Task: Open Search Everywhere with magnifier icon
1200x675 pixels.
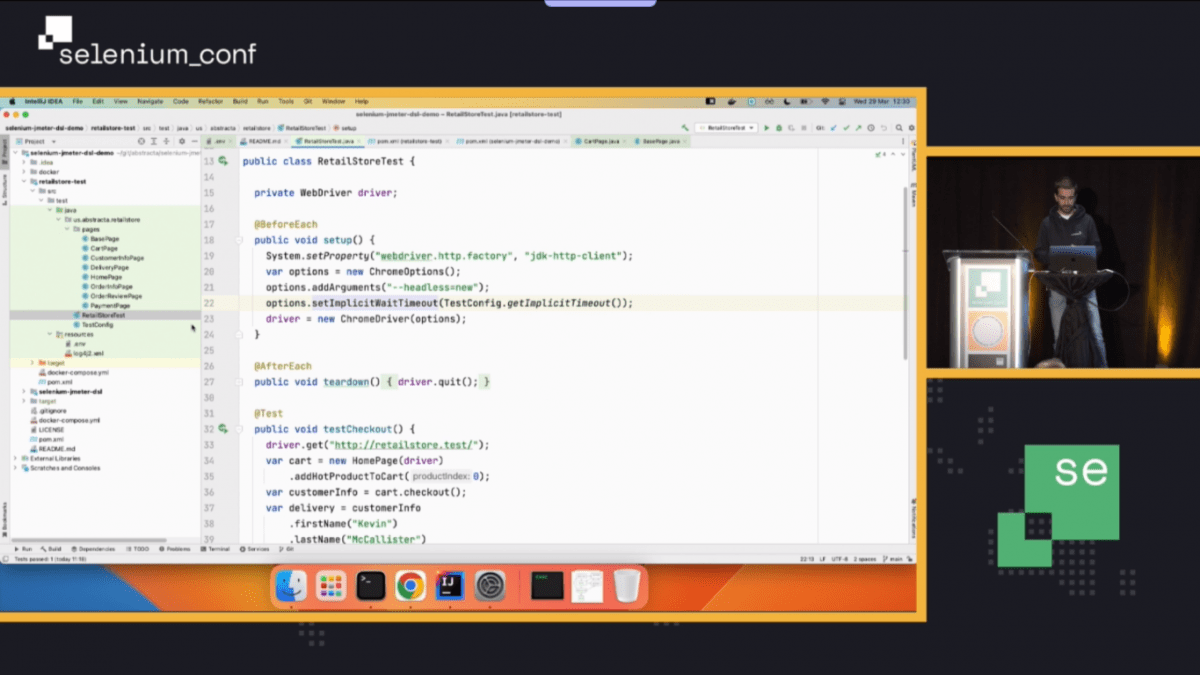Action: [898, 128]
